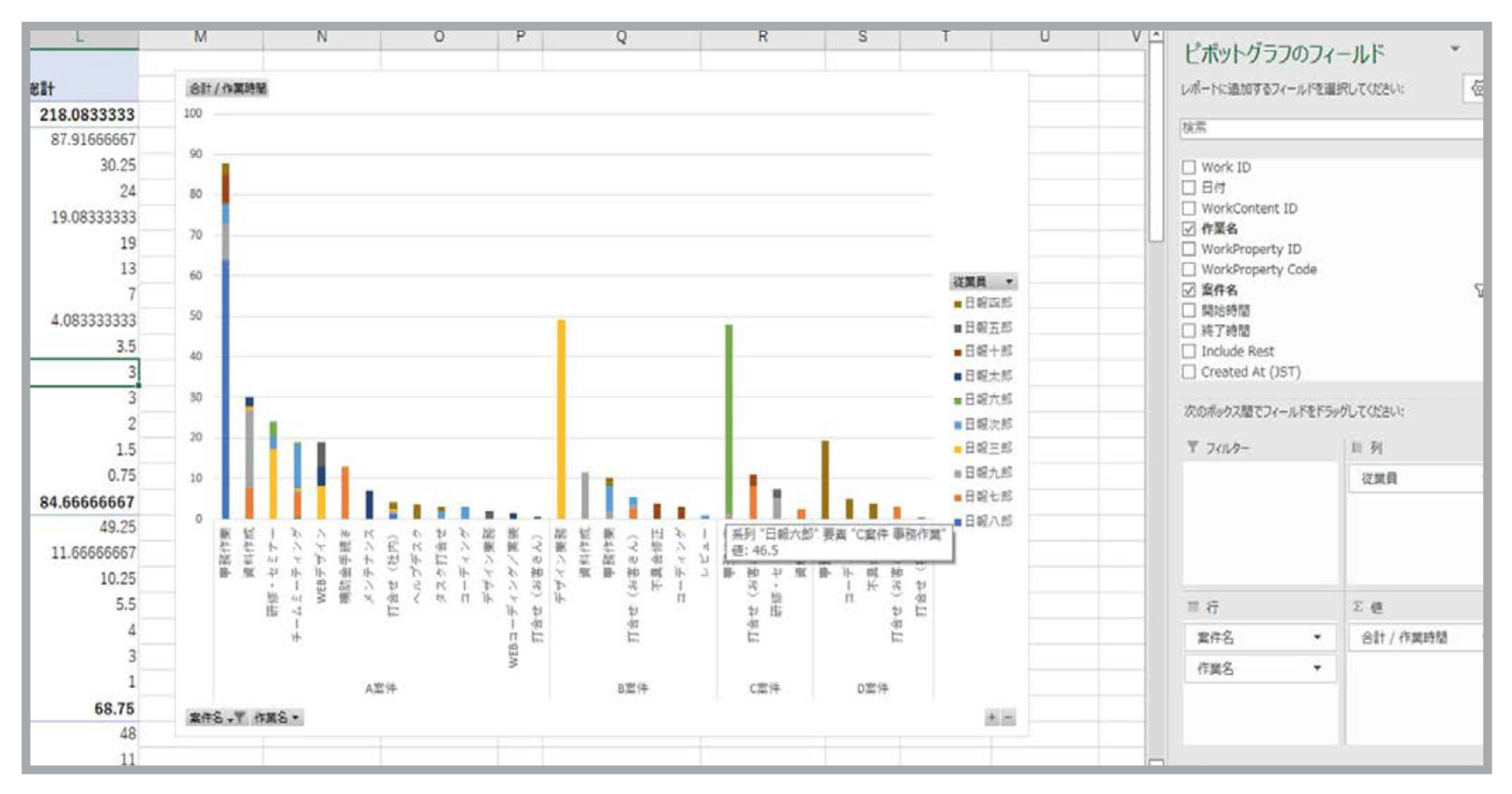This screenshot has height=794, width=1512.
Task: Click the chart expand plus button
Action: 992,717
